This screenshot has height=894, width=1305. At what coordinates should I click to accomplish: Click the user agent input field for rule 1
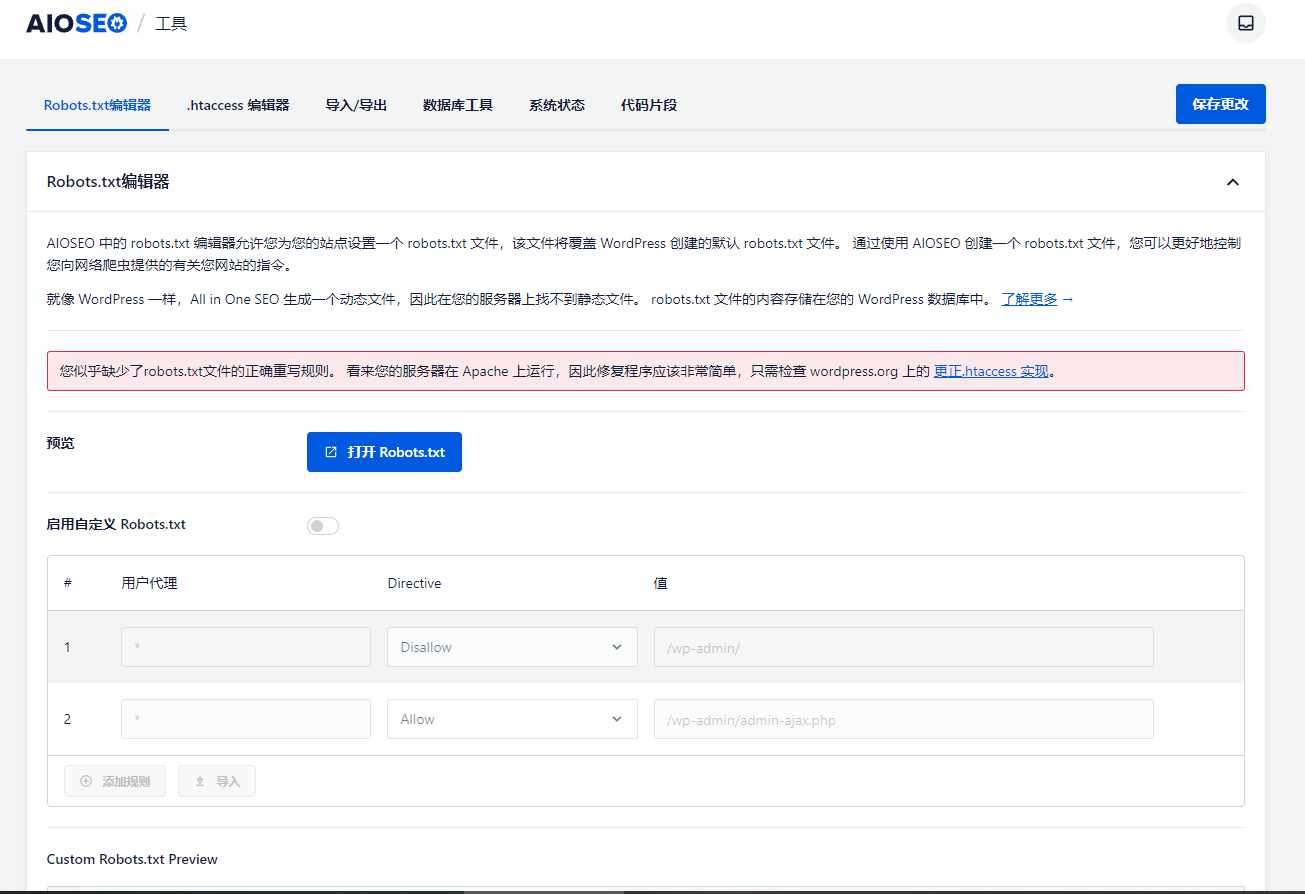pyautogui.click(x=245, y=647)
